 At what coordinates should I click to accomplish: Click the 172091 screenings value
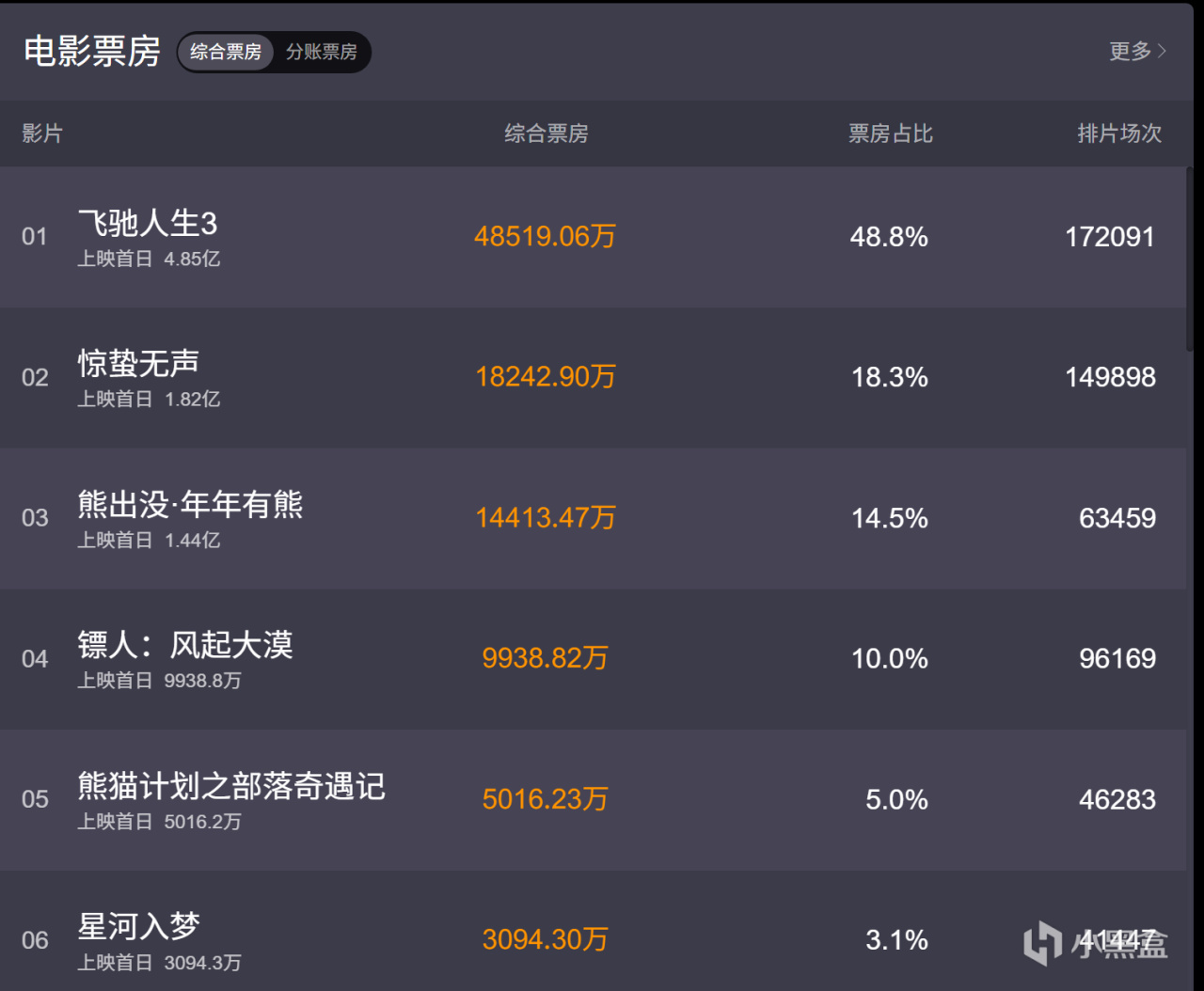click(x=1109, y=237)
